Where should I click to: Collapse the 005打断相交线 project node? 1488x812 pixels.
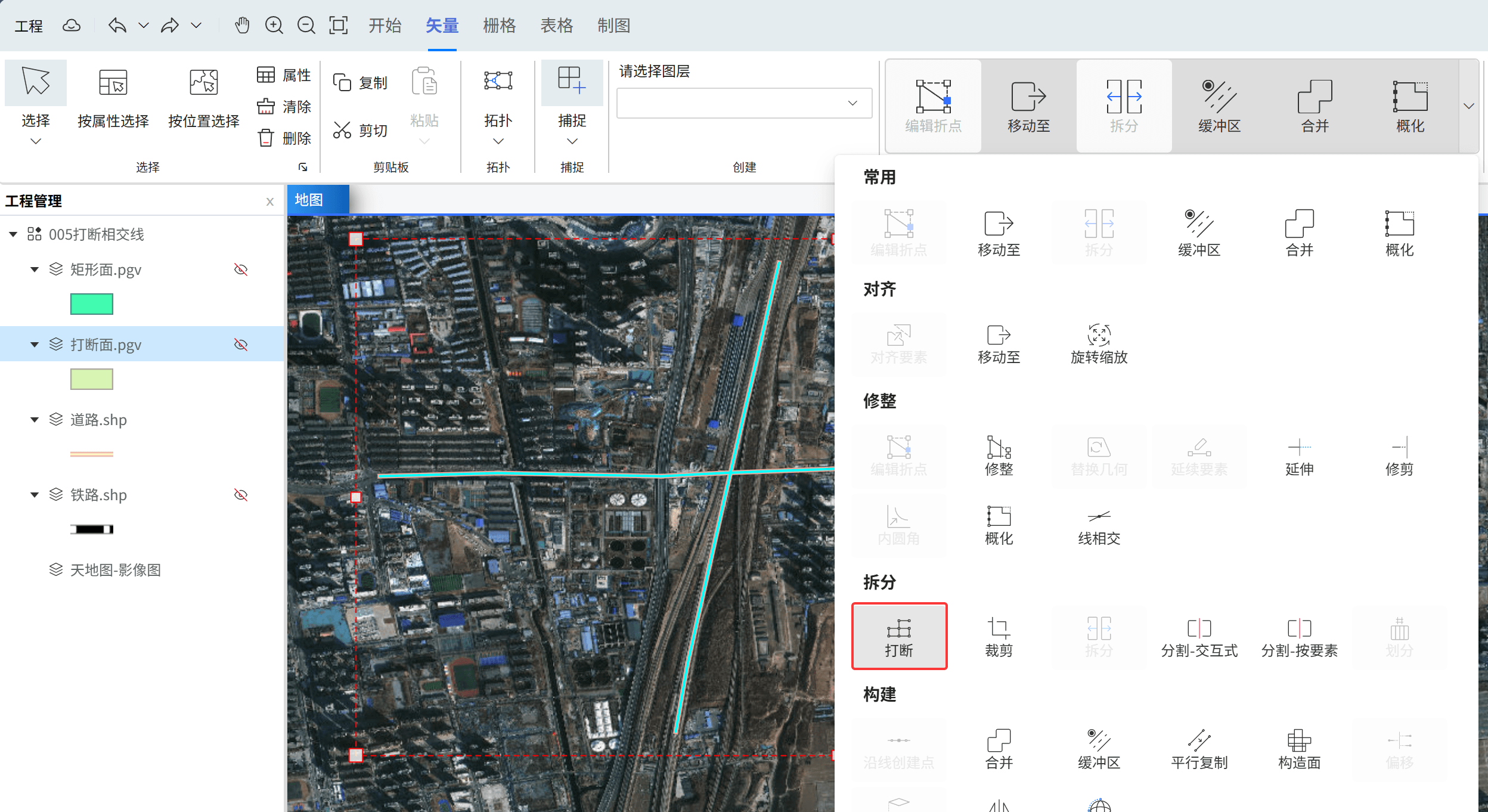point(13,234)
